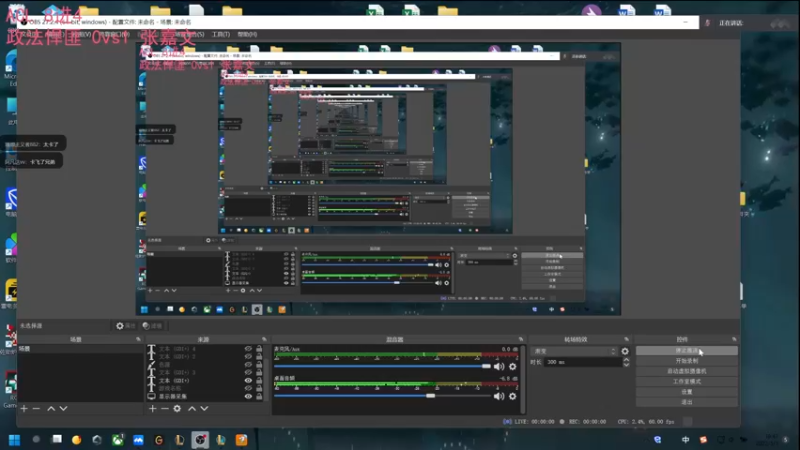This screenshot has width=800, height=450.
Task: Toggle visibility of 游戏名称 source
Action: [x=248, y=388]
